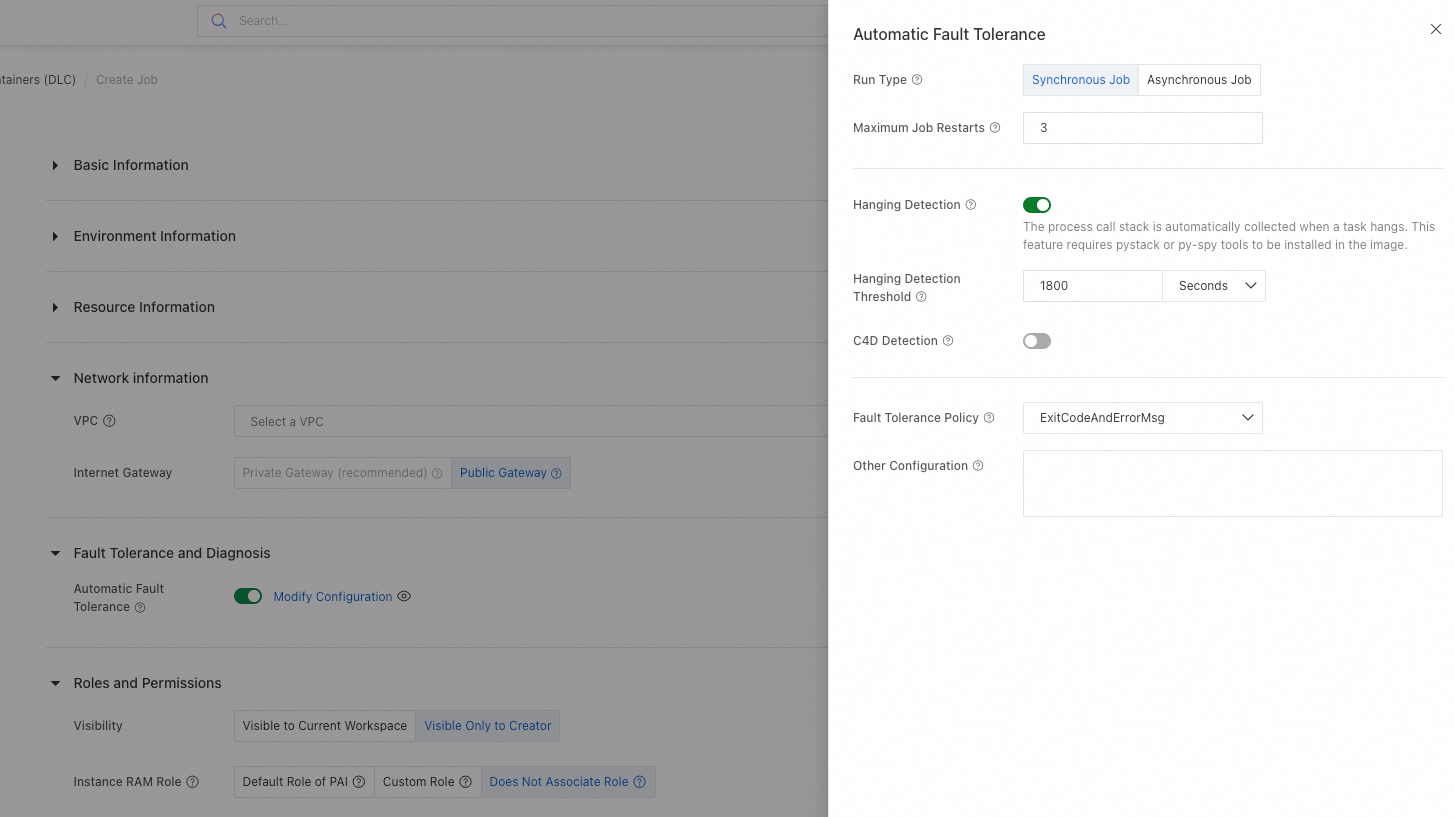Viewport: 1455px width, 817px height.
Task: Click the Automatic Fault Tolerance panel title
Action: tap(949, 34)
